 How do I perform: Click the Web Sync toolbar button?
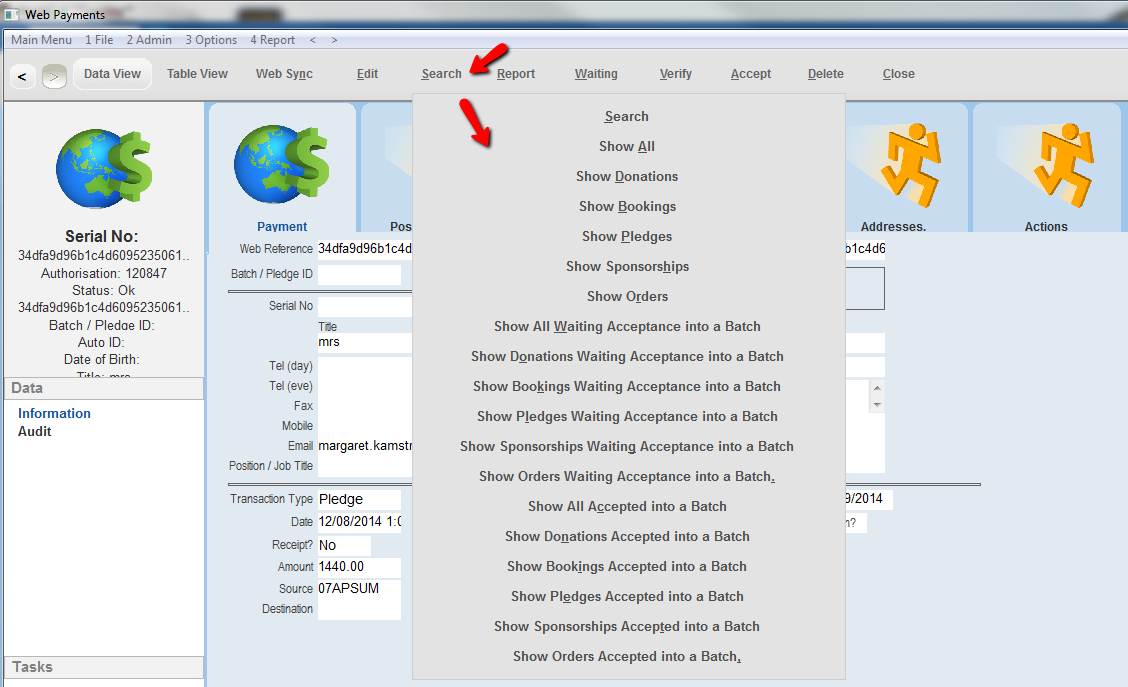tap(284, 74)
